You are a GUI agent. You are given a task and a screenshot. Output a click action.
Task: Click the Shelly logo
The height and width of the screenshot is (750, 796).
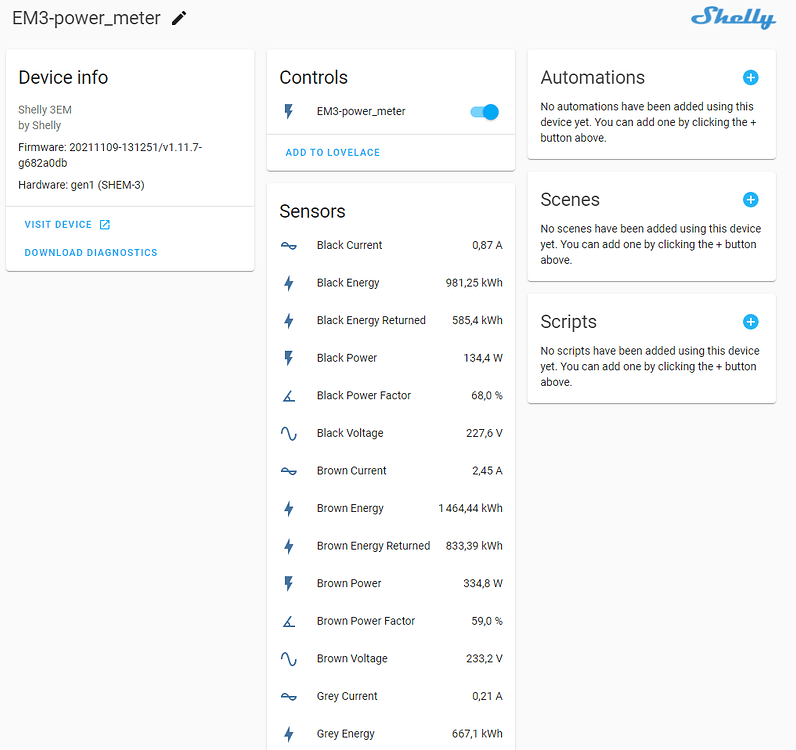pyautogui.click(x=733, y=18)
